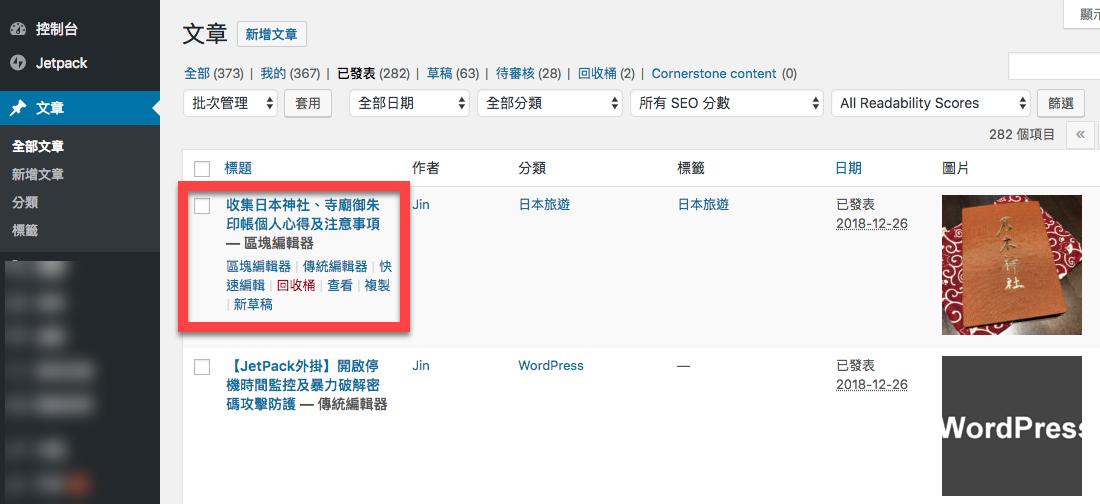Show 已發表 (282) posts filter
Screen dimensions: 1100x504
373,73
